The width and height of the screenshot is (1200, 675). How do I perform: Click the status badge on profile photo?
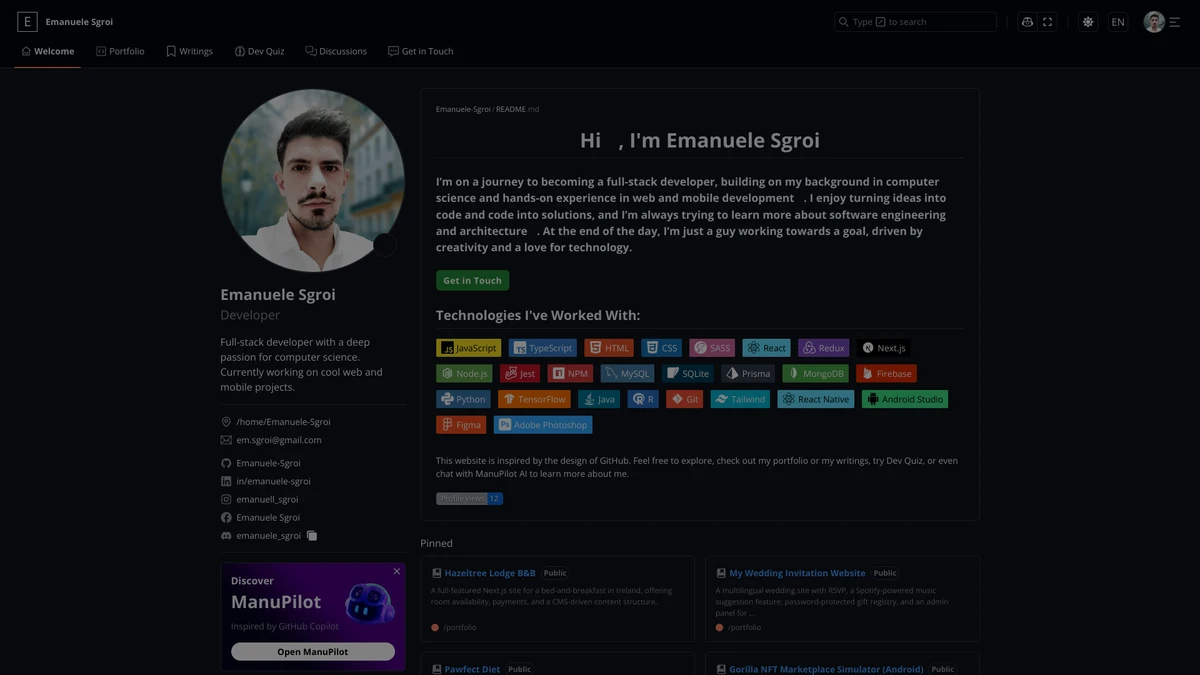point(385,245)
